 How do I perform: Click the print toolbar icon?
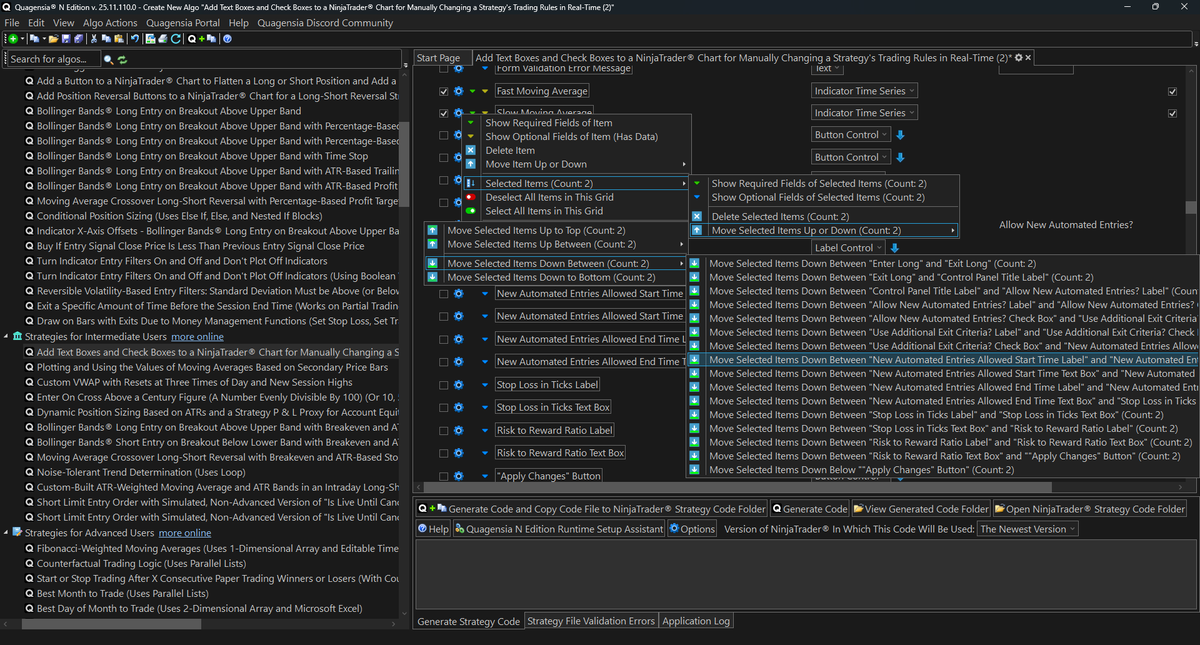(163, 39)
